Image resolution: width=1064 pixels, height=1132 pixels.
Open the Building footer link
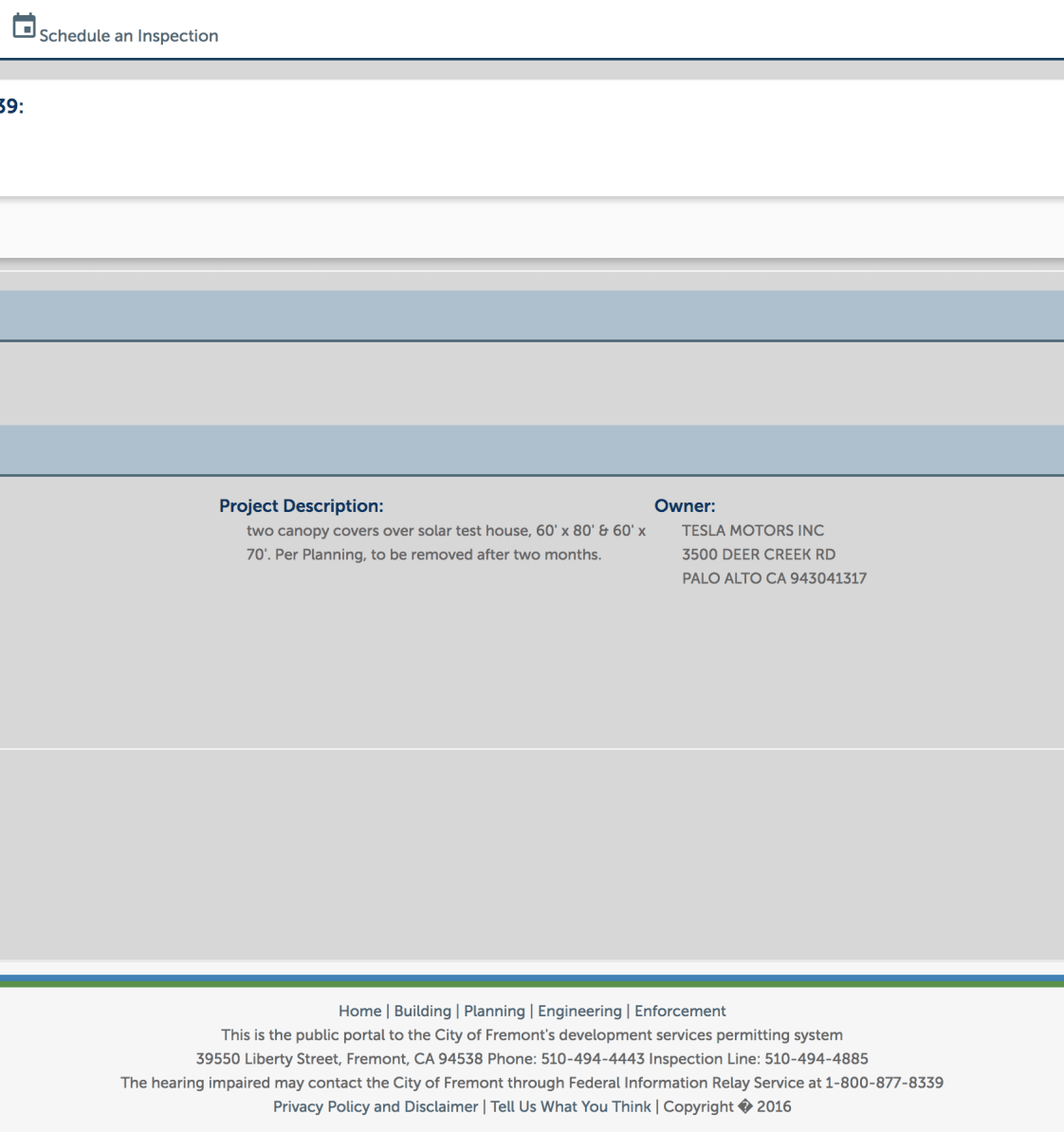[423, 1011]
